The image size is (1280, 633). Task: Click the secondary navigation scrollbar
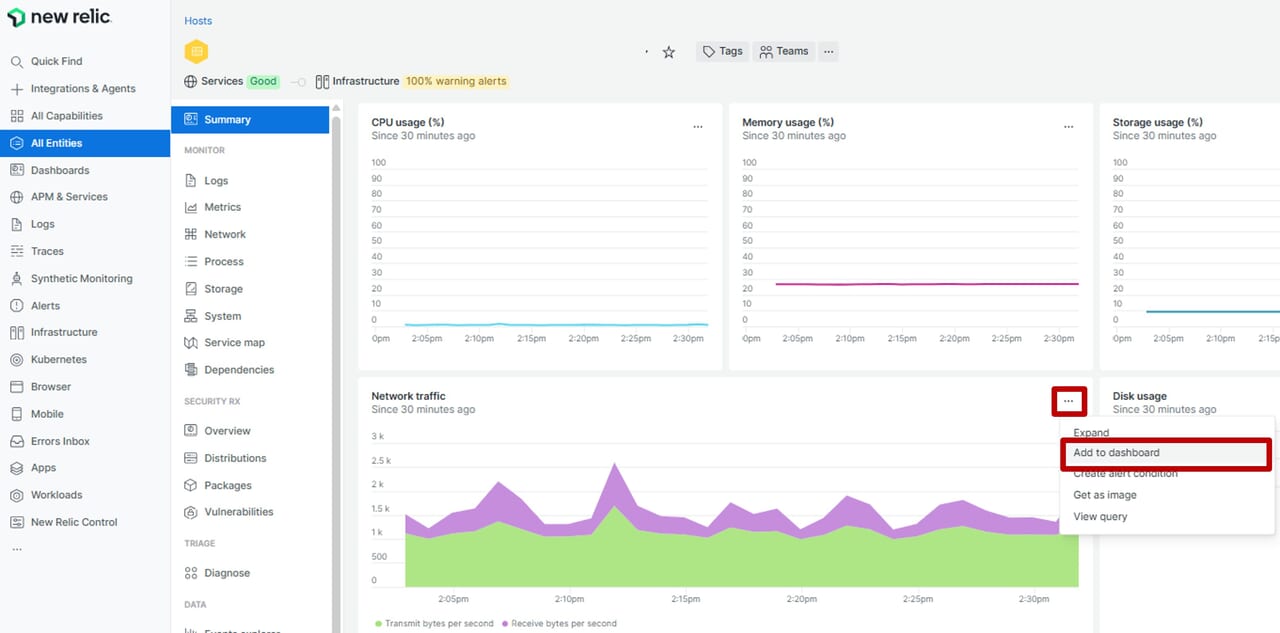[x=336, y=350]
